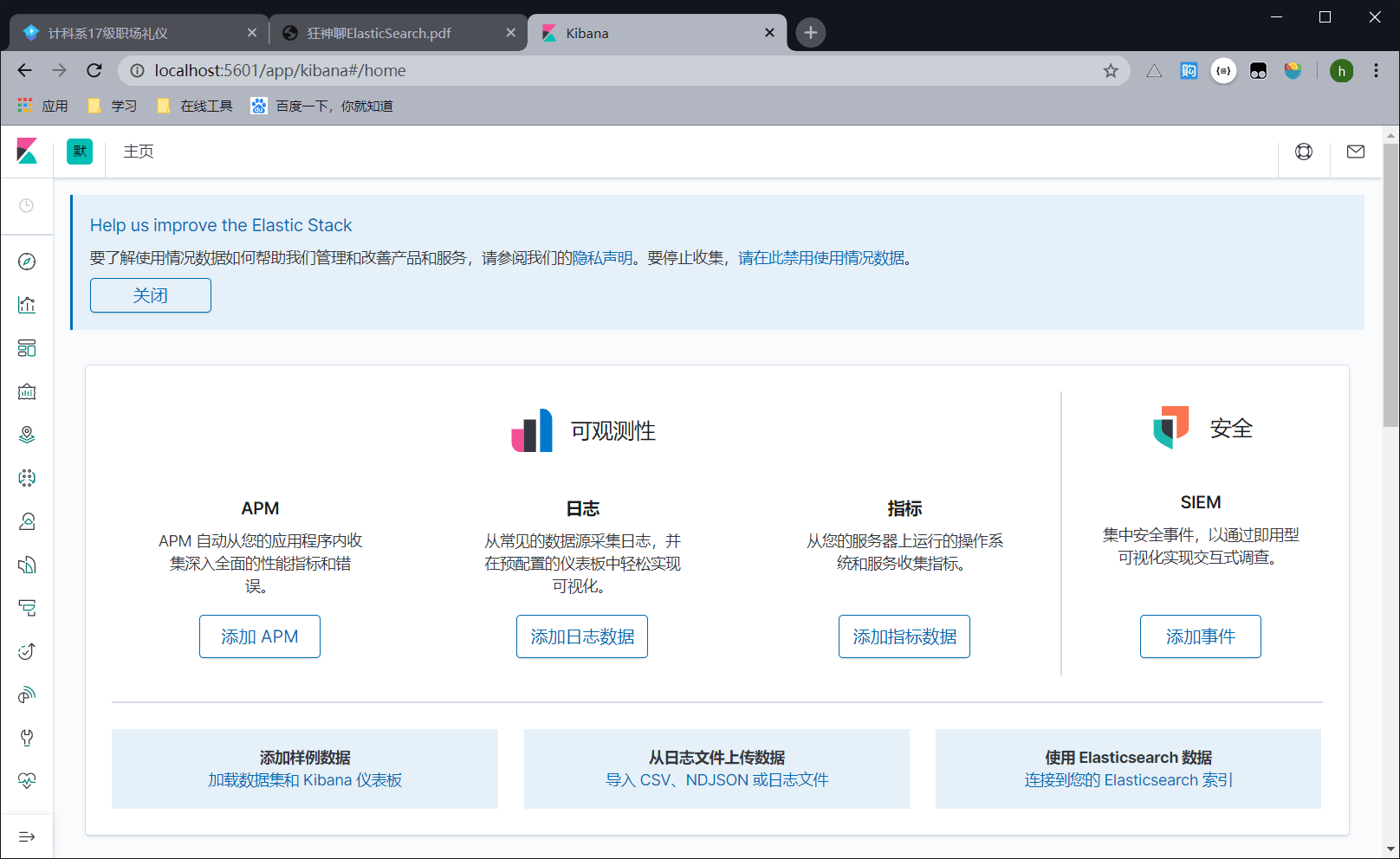
Task: Click 请在此禁用使用情况数据 link
Action: click(x=821, y=258)
